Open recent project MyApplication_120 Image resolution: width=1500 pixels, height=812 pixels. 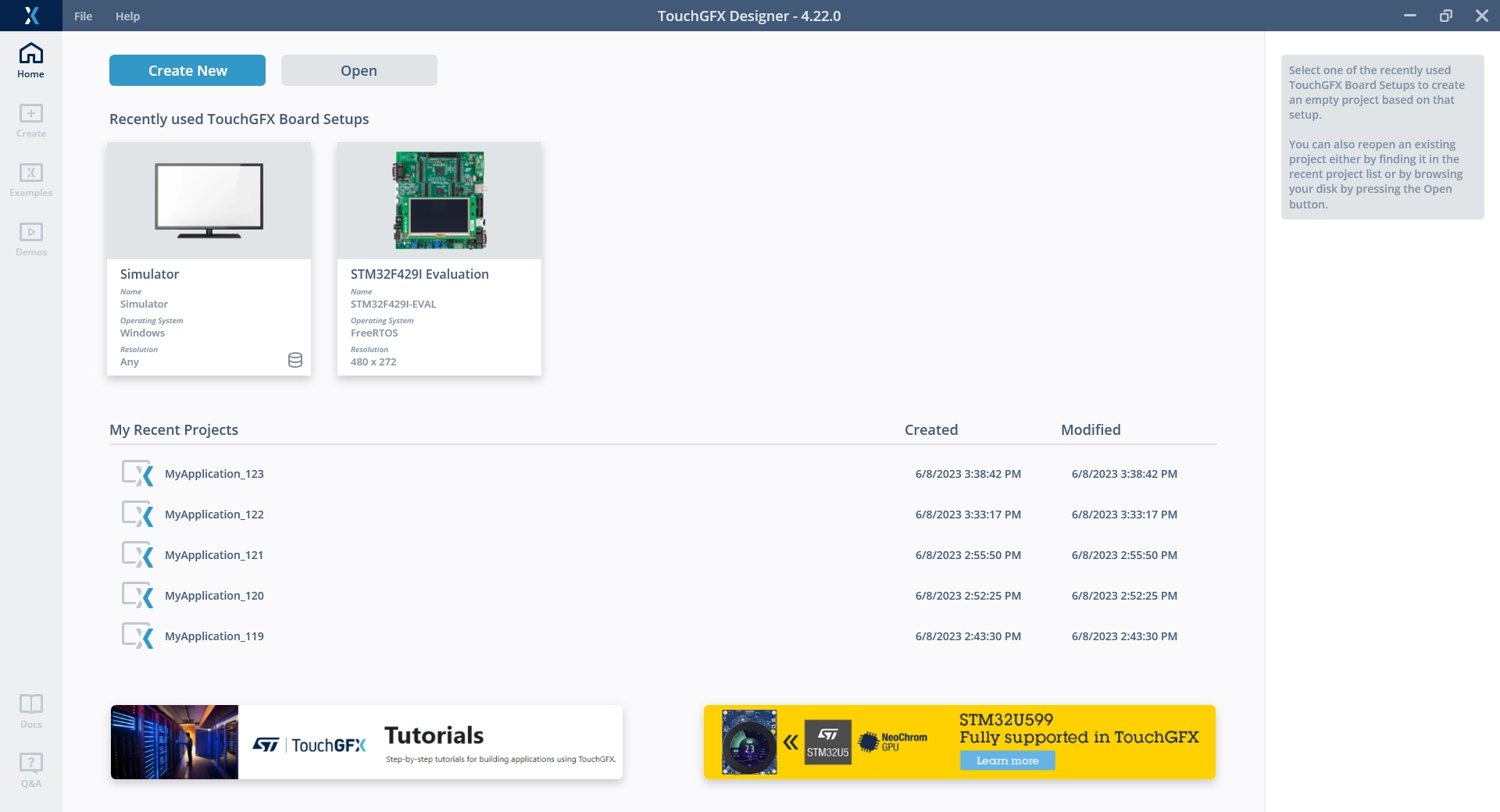[x=214, y=596]
